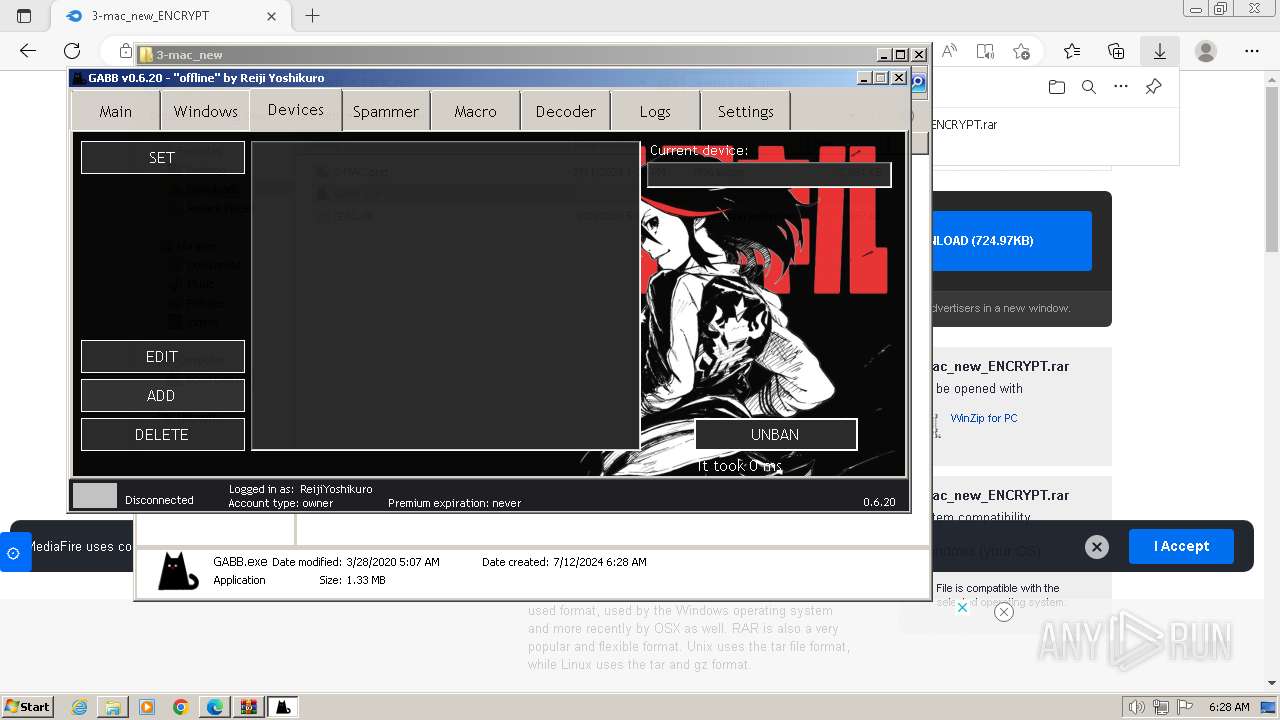Image resolution: width=1280 pixels, height=720 pixels.
Task: Open the Favorites list icon in Edge
Action: pos(1072,51)
